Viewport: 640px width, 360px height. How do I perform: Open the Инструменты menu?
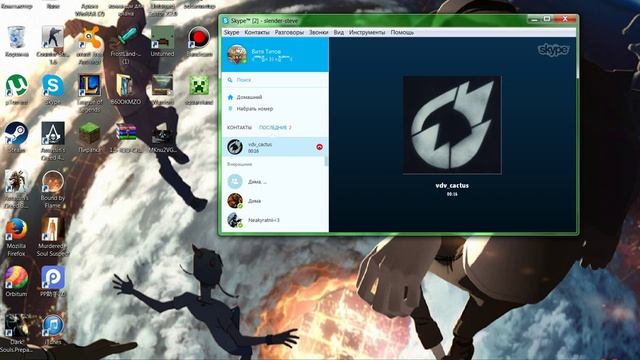[x=367, y=32]
